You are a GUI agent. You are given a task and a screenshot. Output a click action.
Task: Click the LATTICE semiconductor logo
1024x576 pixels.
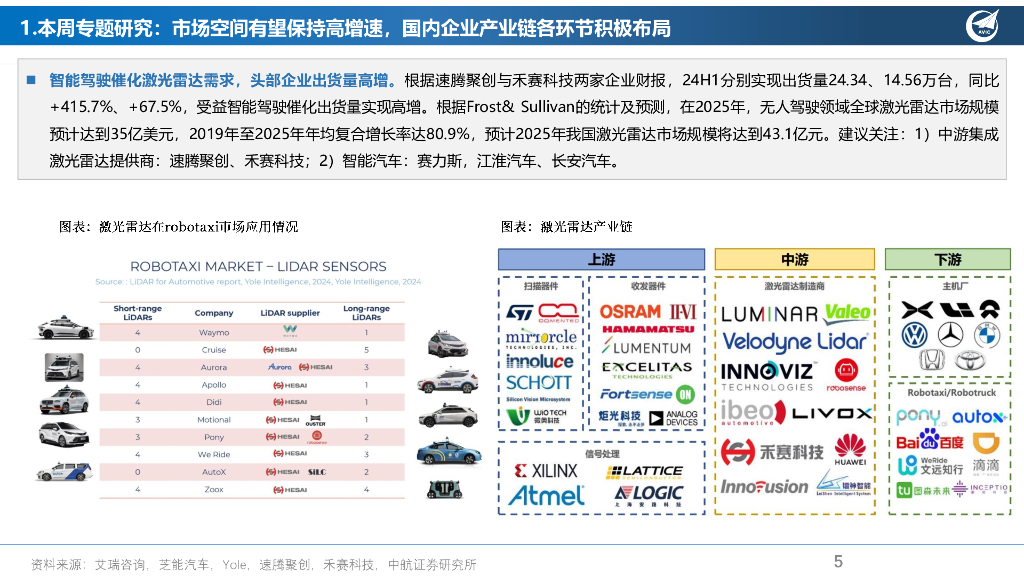pyautogui.click(x=645, y=472)
